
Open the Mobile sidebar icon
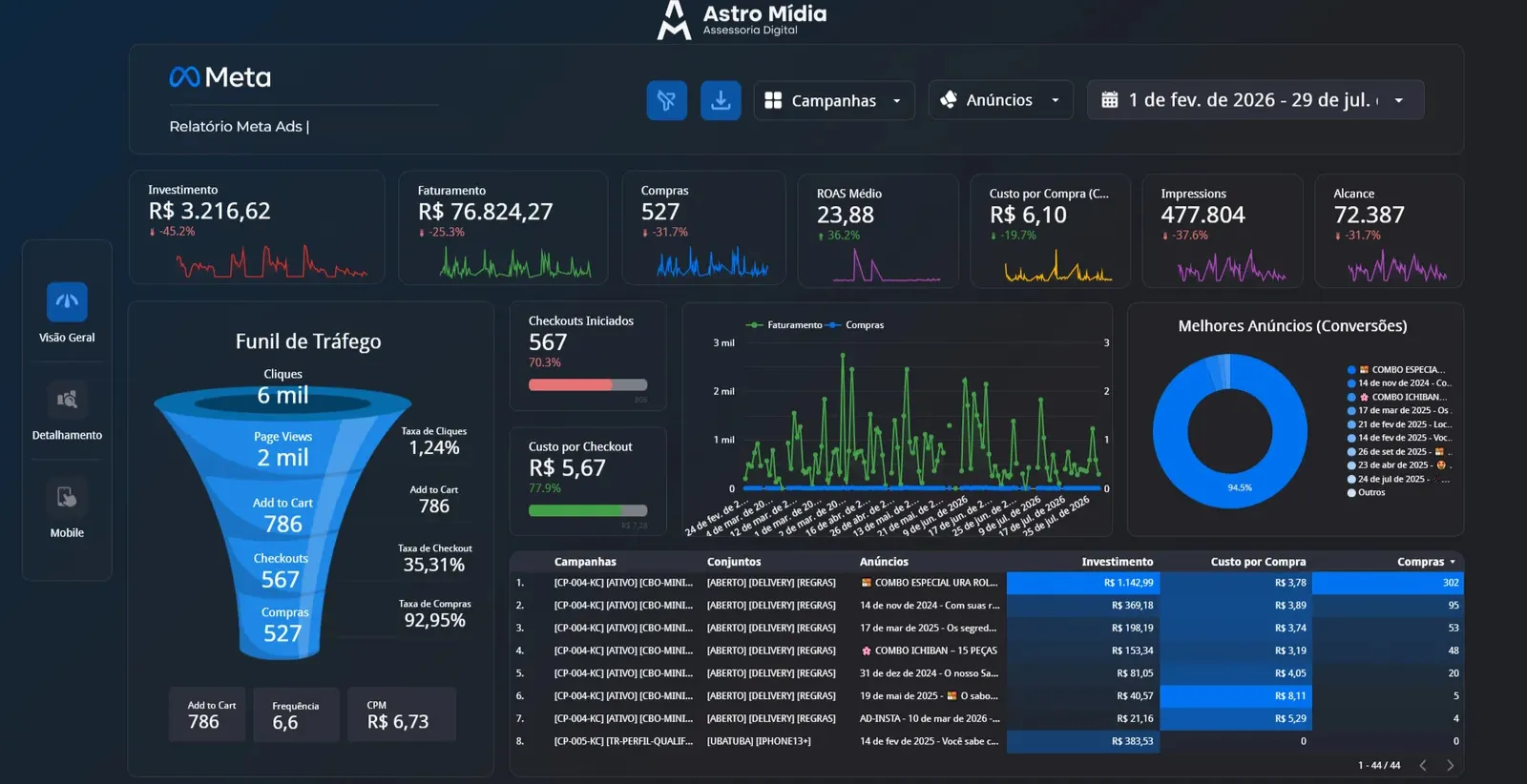point(67,497)
